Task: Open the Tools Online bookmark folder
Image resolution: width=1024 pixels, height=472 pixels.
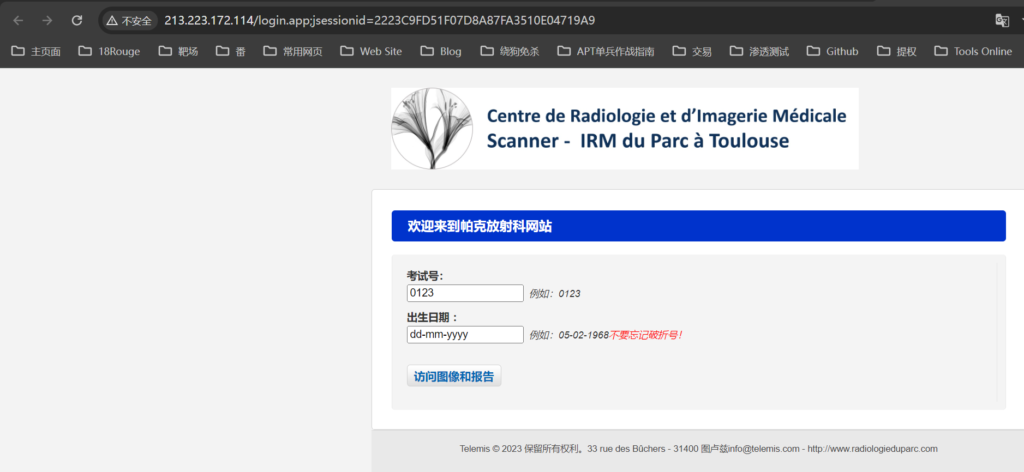Action: click(x=973, y=52)
